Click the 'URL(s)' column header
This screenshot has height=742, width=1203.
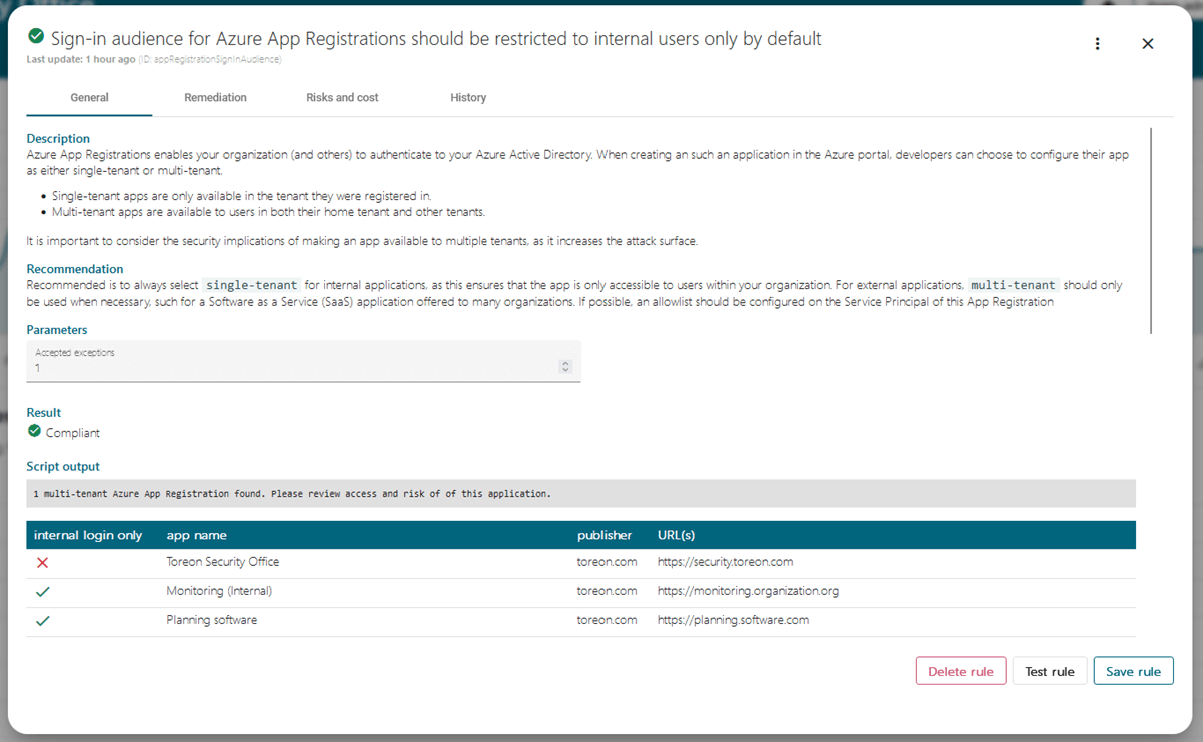click(676, 535)
